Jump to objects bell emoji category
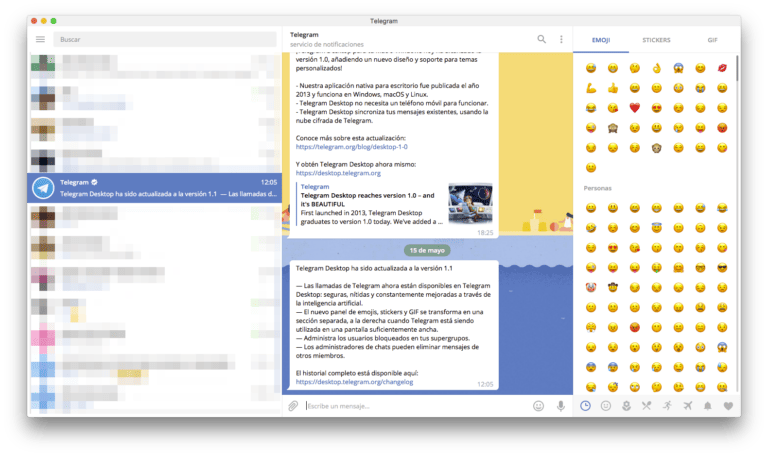 (x=708, y=406)
